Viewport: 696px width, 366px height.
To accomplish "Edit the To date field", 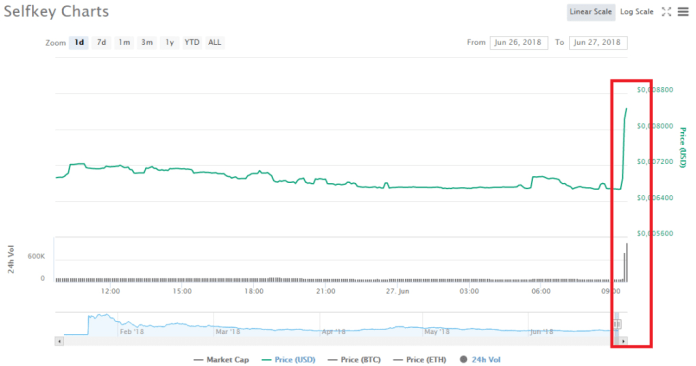I will [598, 43].
